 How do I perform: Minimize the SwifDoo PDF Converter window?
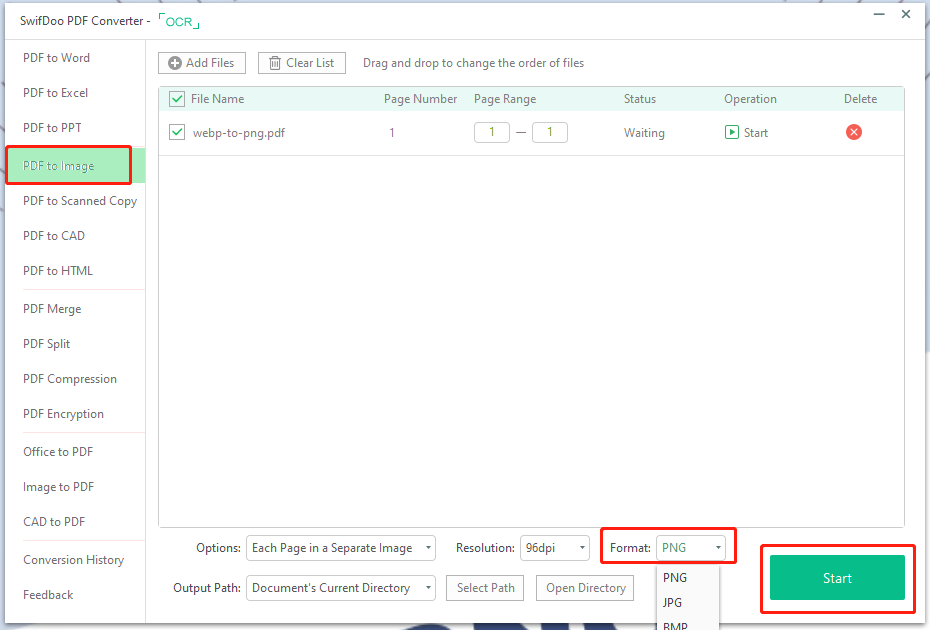pos(879,14)
